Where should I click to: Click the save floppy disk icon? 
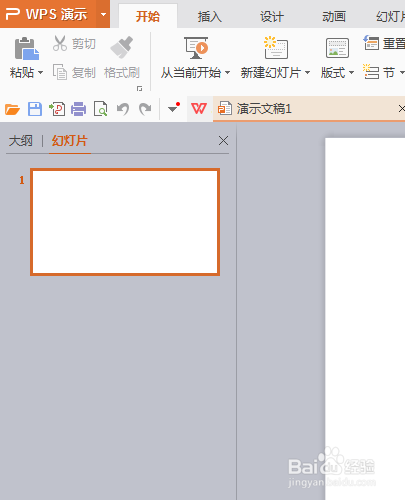[35, 109]
